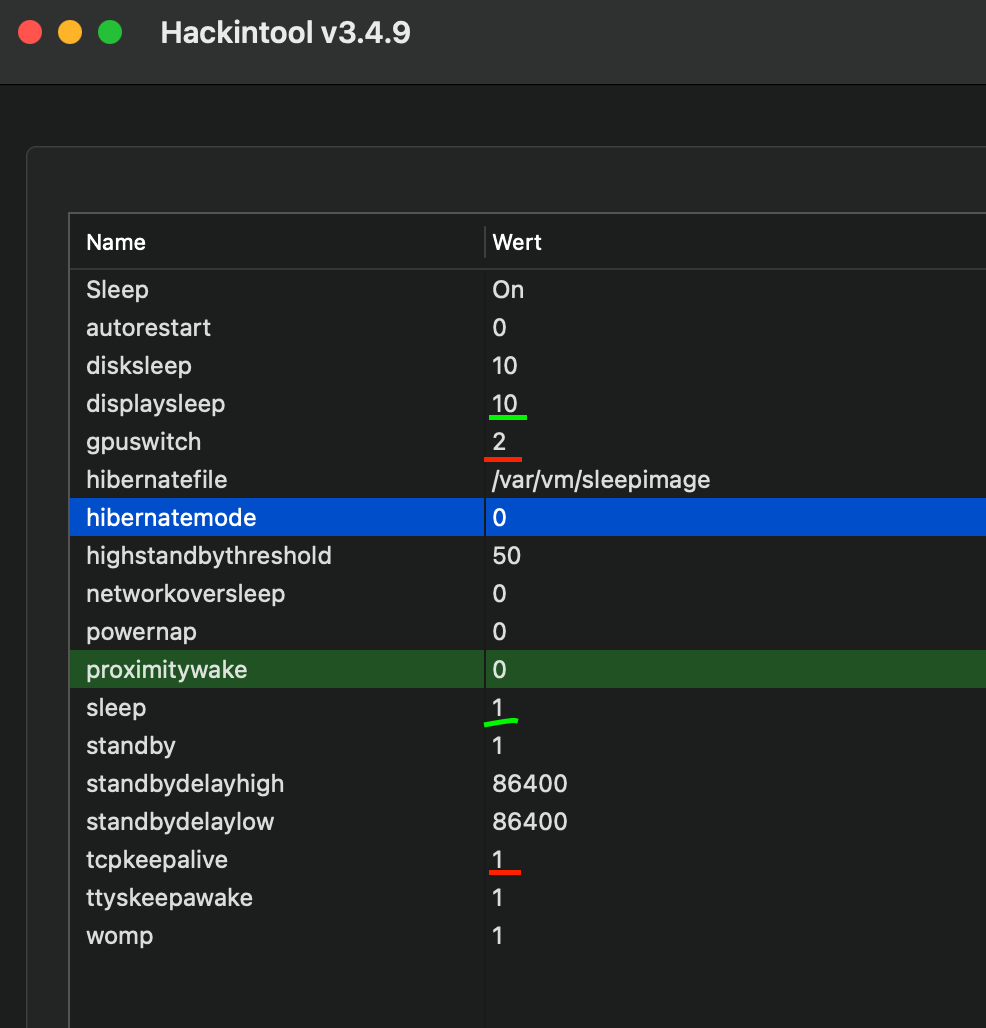Image resolution: width=986 pixels, height=1028 pixels.
Task: Select the powernap row
Action: coord(528,632)
